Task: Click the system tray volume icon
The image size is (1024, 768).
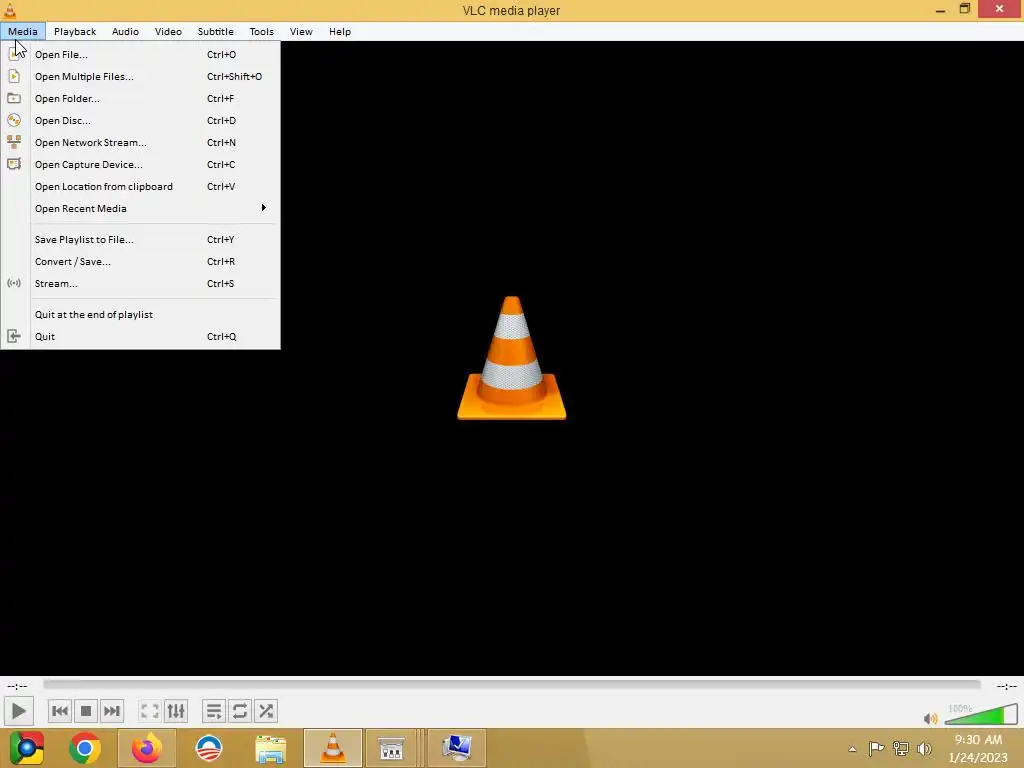Action: click(924, 748)
